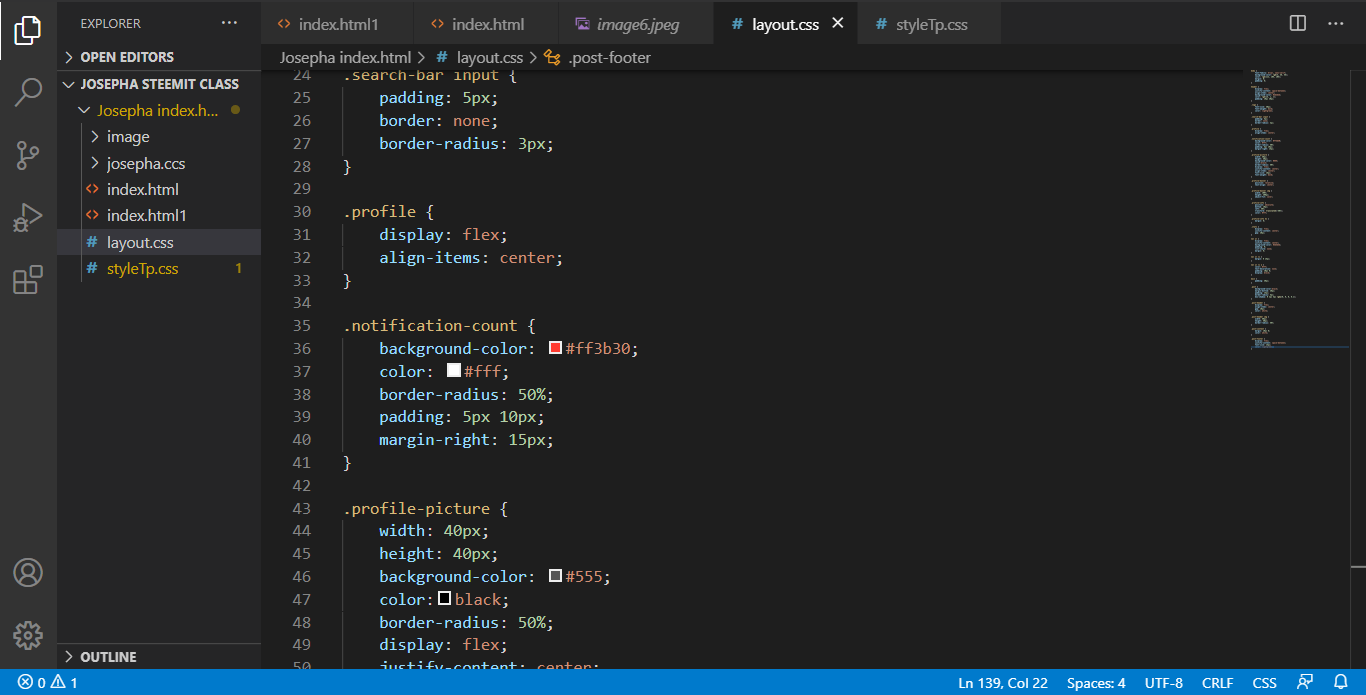The image size is (1366, 695).
Task: Open the feedback icon in status bar
Action: coord(1305,682)
